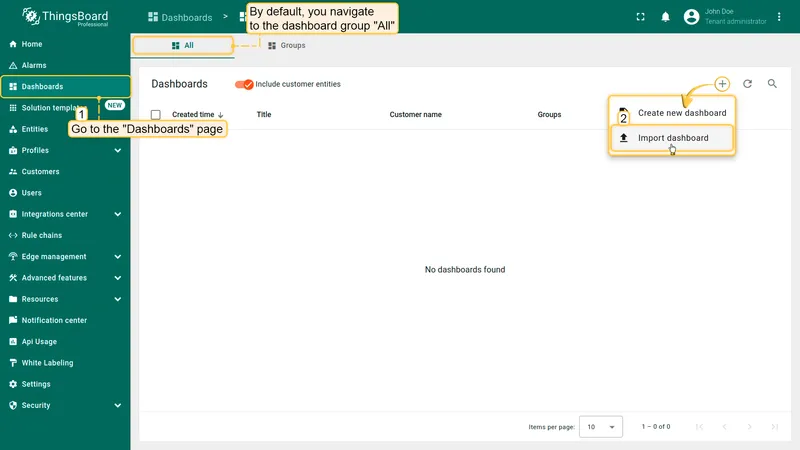Expand Security chevron
The width and height of the screenshot is (800, 450).
point(118,405)
